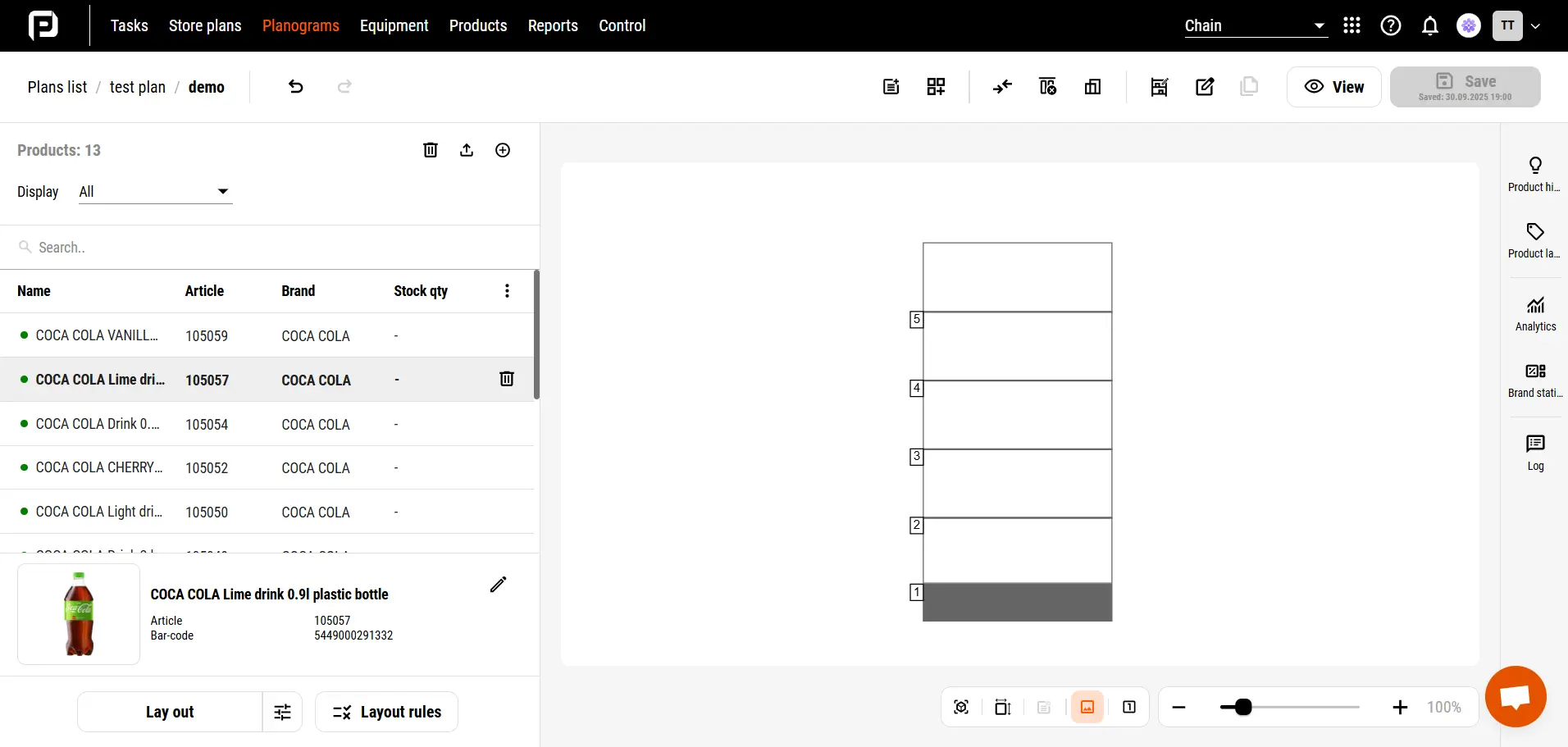Edit product details with pencil icon

point(498,585)
